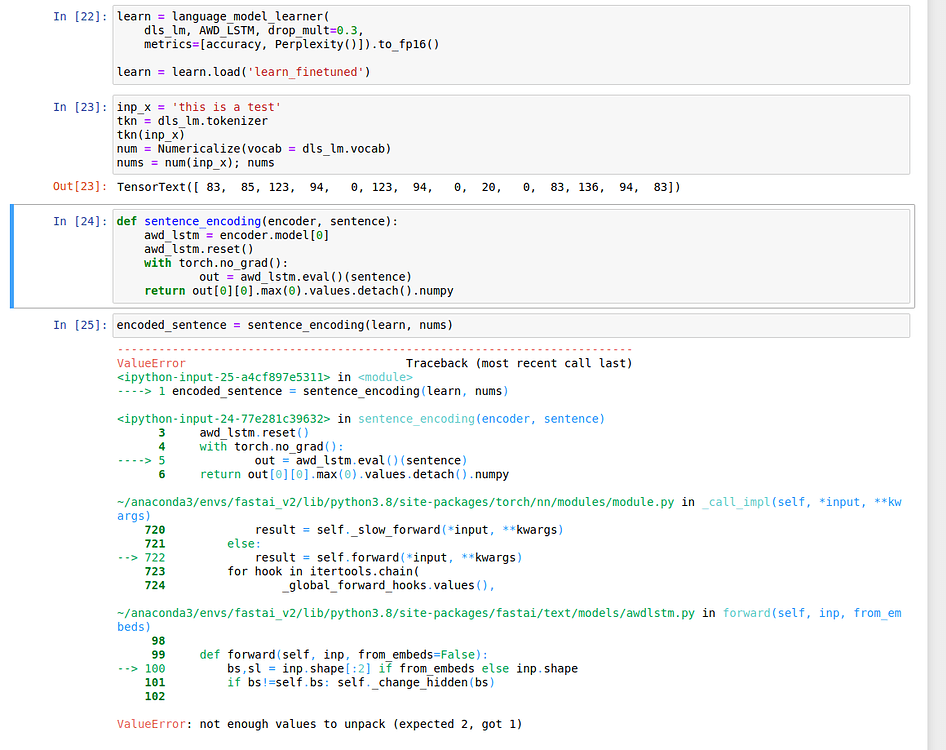Click the ipython-input-25 traceback reference

point(215,377)
